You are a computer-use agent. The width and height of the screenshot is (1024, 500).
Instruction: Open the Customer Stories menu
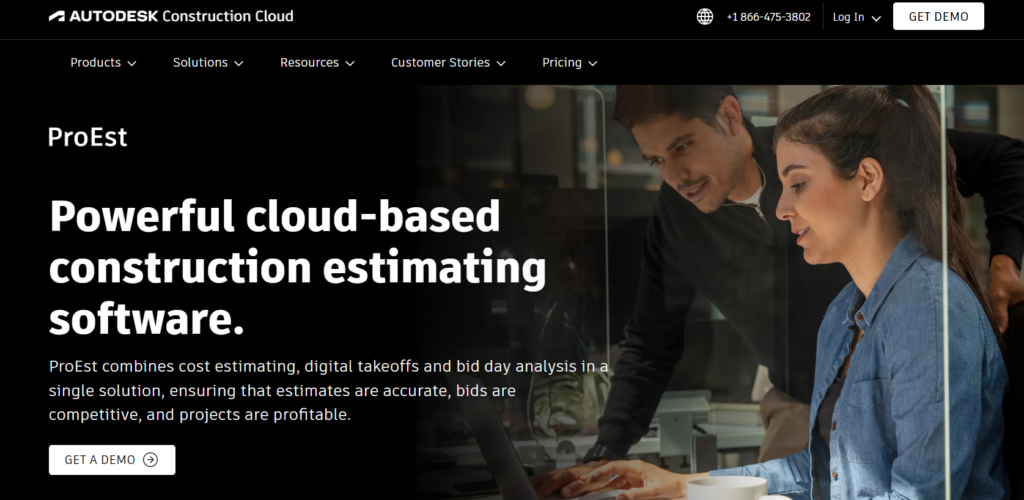440,62
